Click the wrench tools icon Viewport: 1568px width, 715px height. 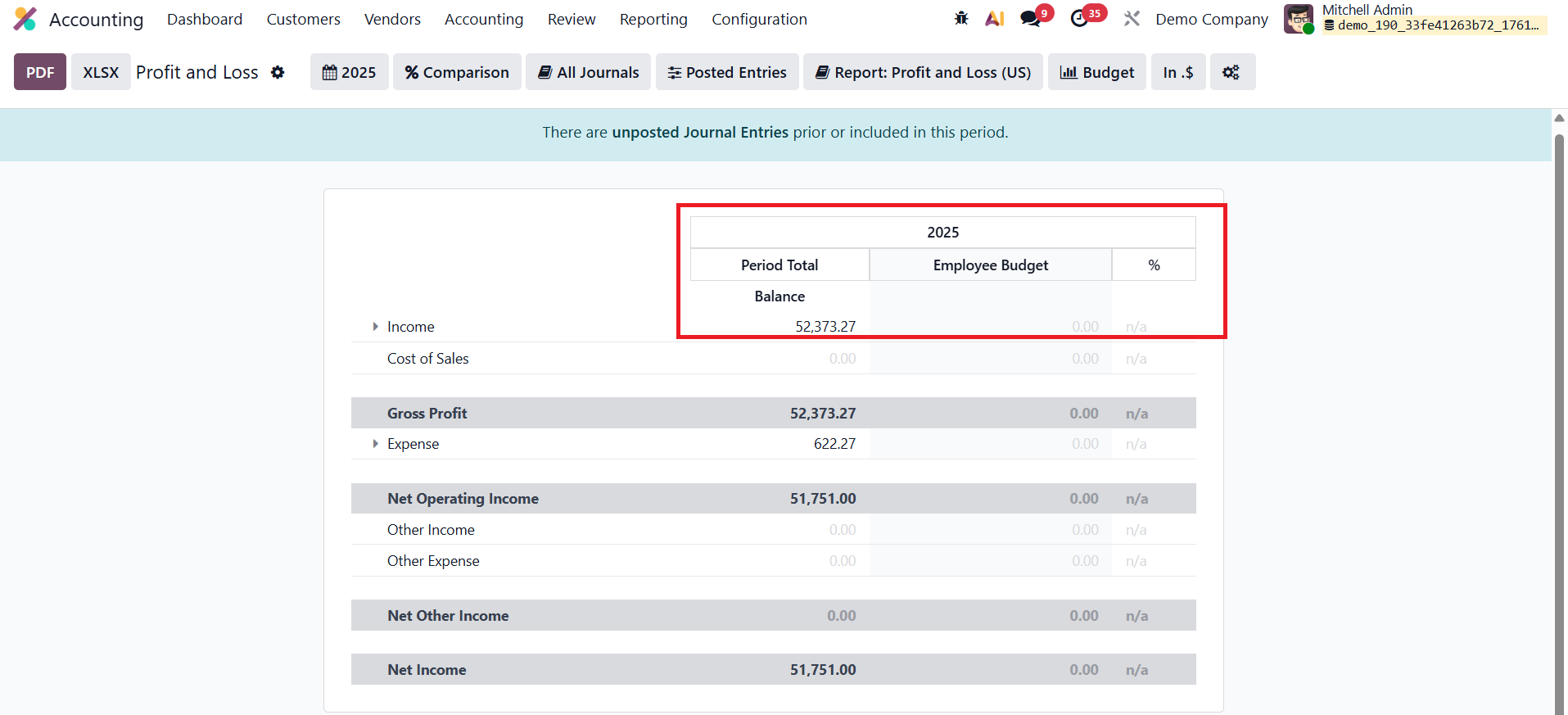(1132, 18)
